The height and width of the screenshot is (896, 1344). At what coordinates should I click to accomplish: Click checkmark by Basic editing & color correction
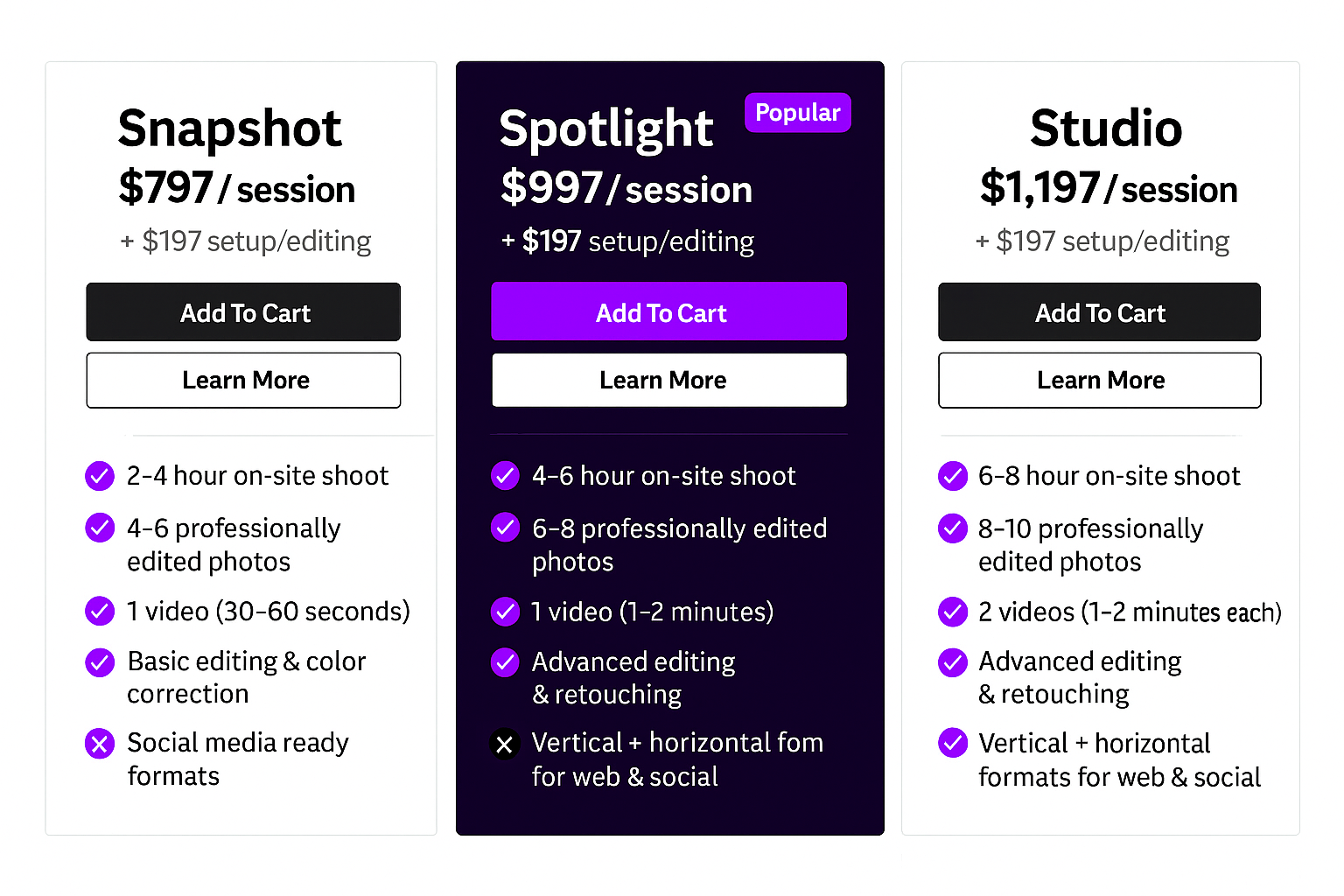tap(100, 662)
